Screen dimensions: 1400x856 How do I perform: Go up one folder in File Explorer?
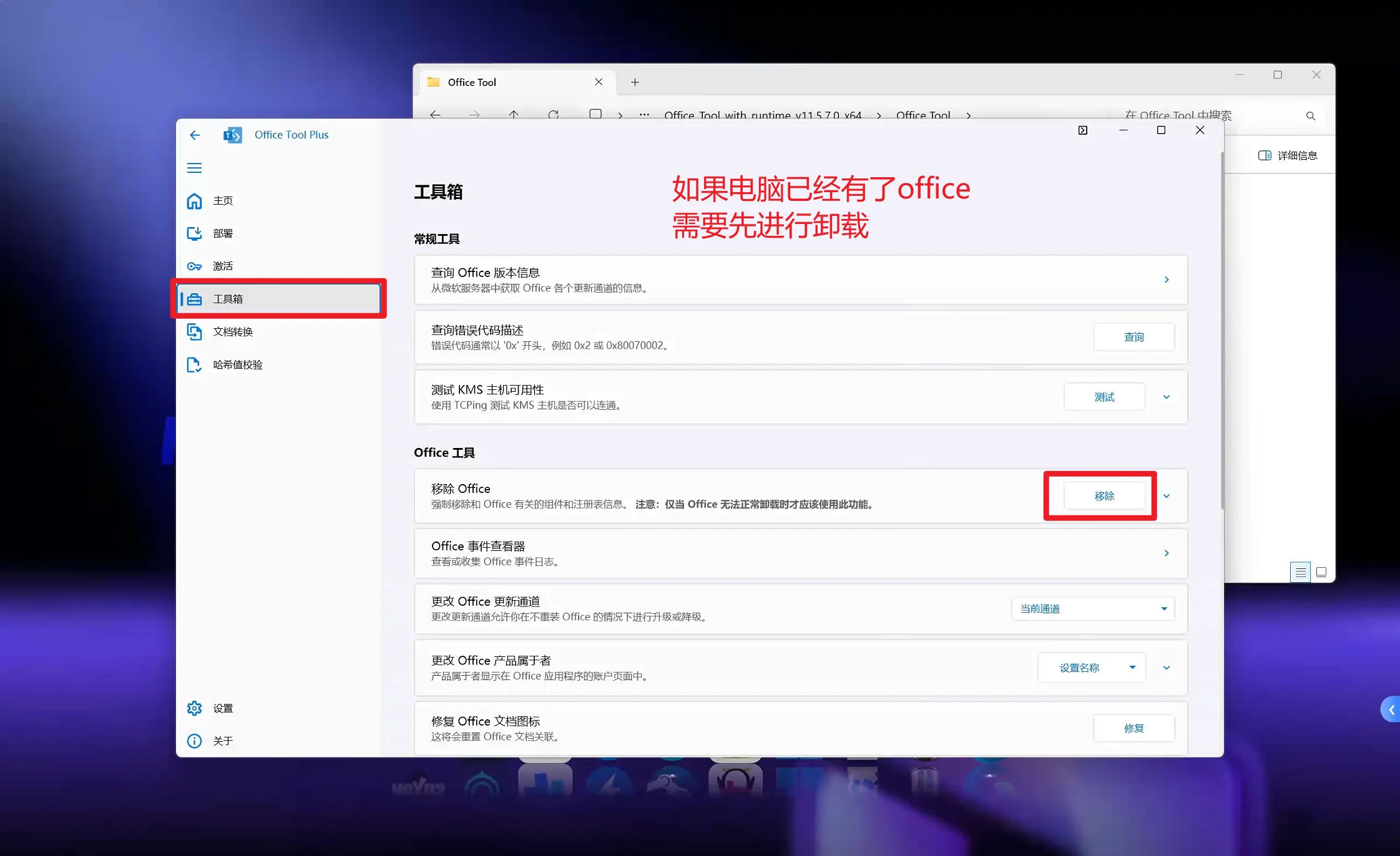(514, 115)
